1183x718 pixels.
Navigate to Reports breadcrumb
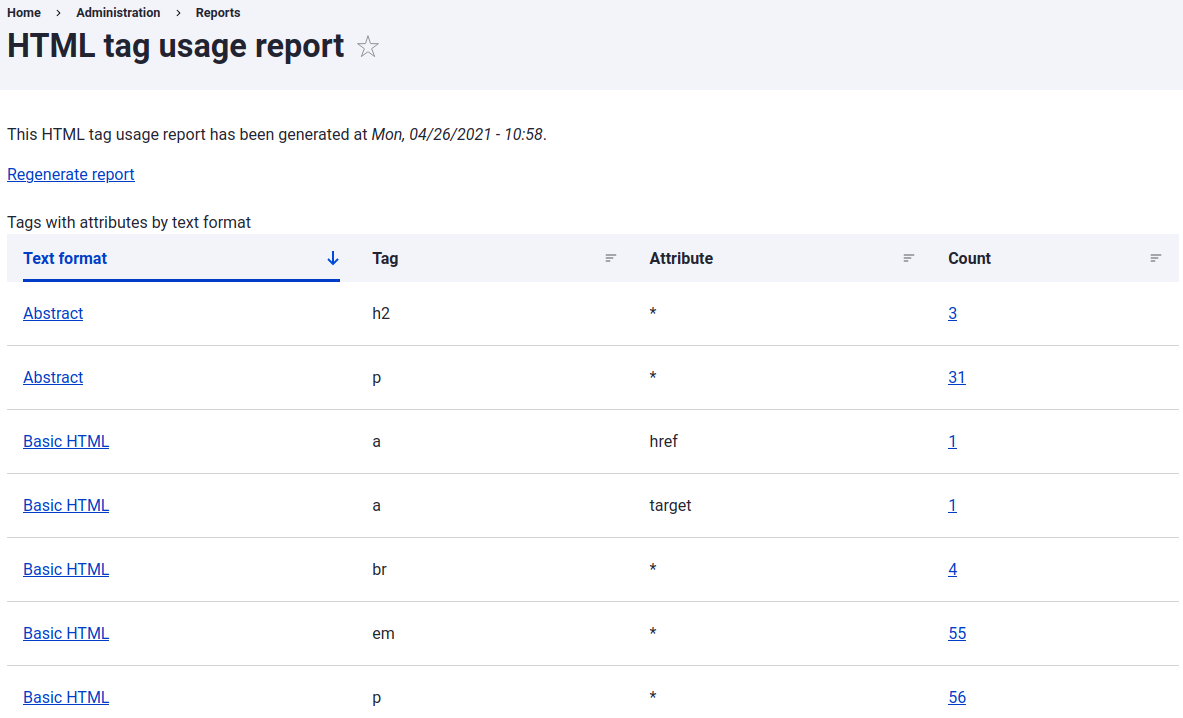[218, 13]
